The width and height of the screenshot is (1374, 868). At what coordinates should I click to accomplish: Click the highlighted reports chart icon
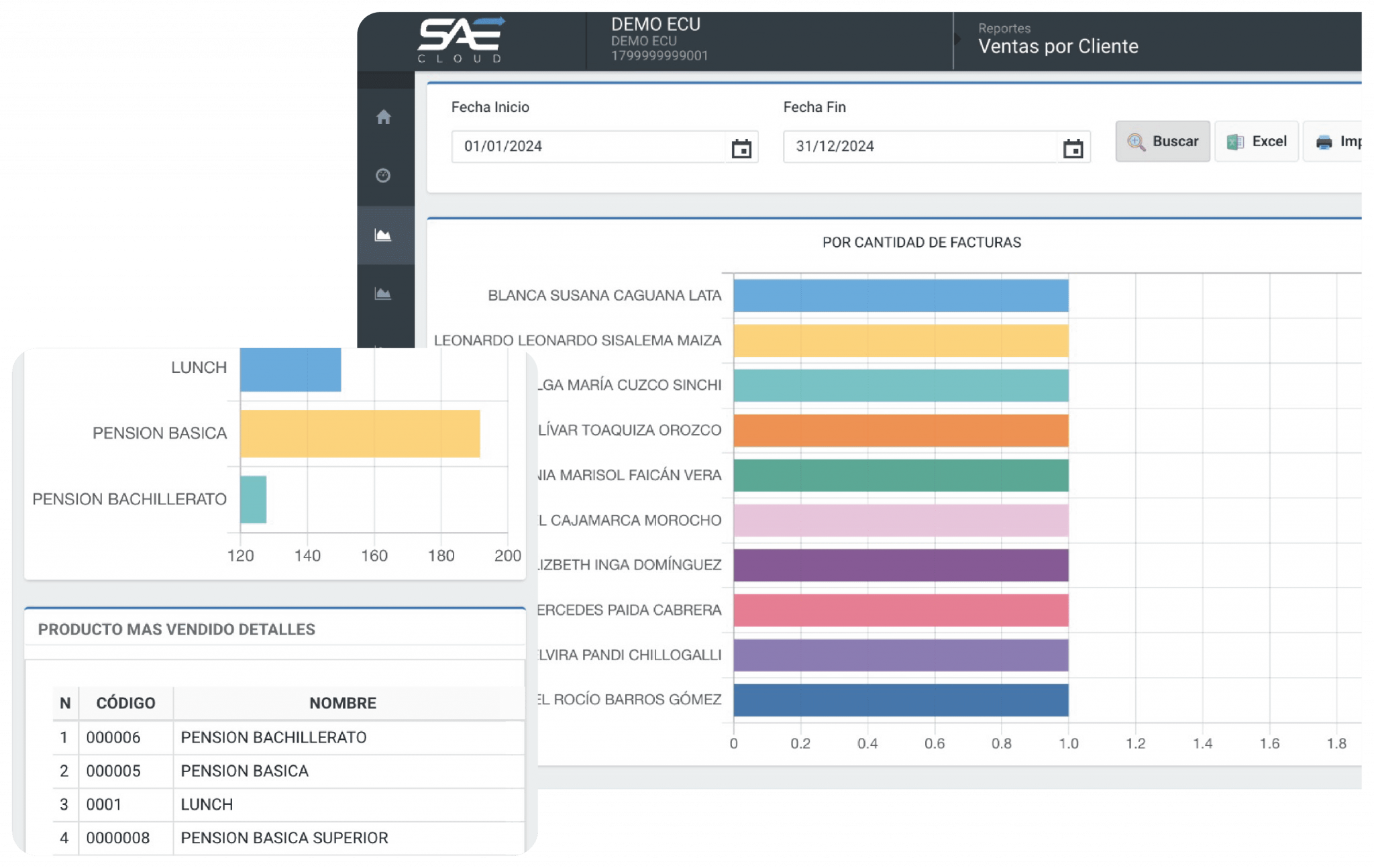[384, 234]
